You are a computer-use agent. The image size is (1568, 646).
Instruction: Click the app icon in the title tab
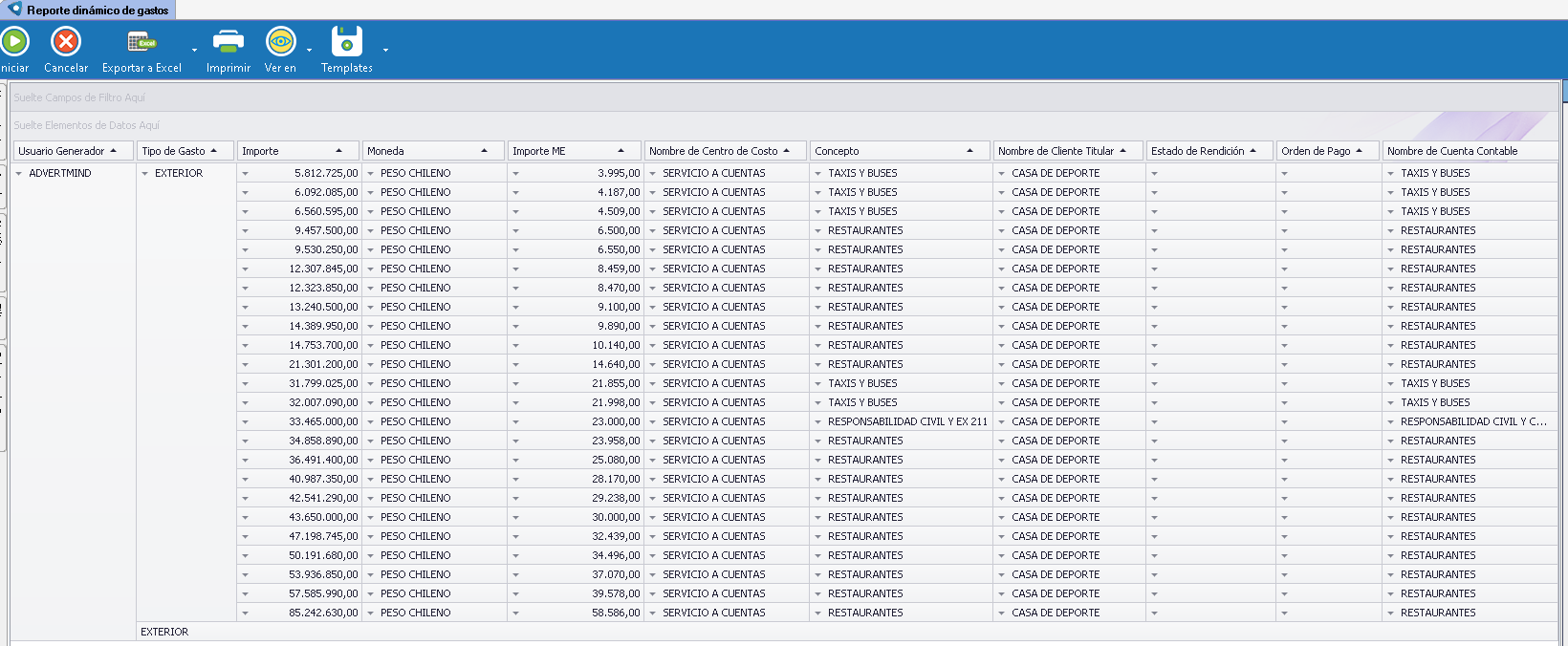[13, 10]
